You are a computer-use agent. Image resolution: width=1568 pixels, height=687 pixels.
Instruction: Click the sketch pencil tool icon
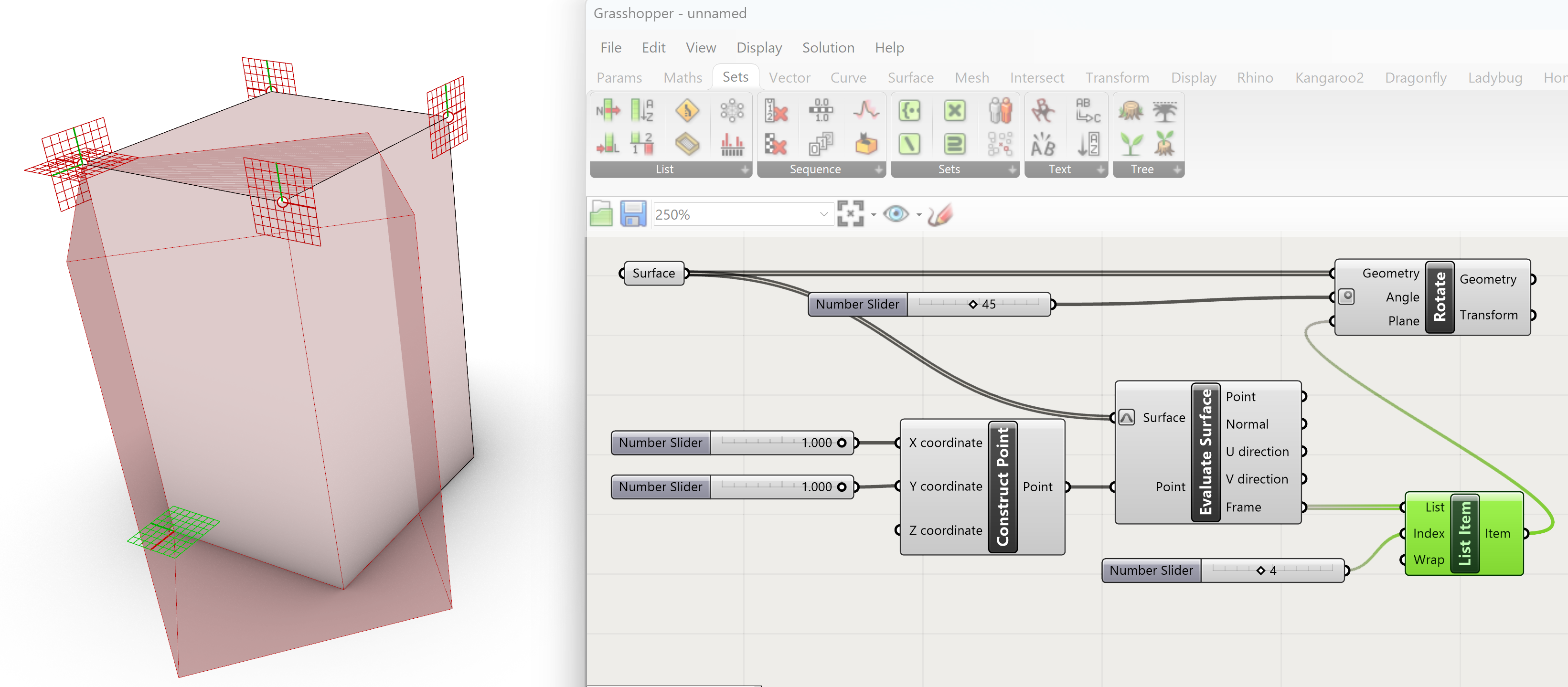click(x=940, y=214)
